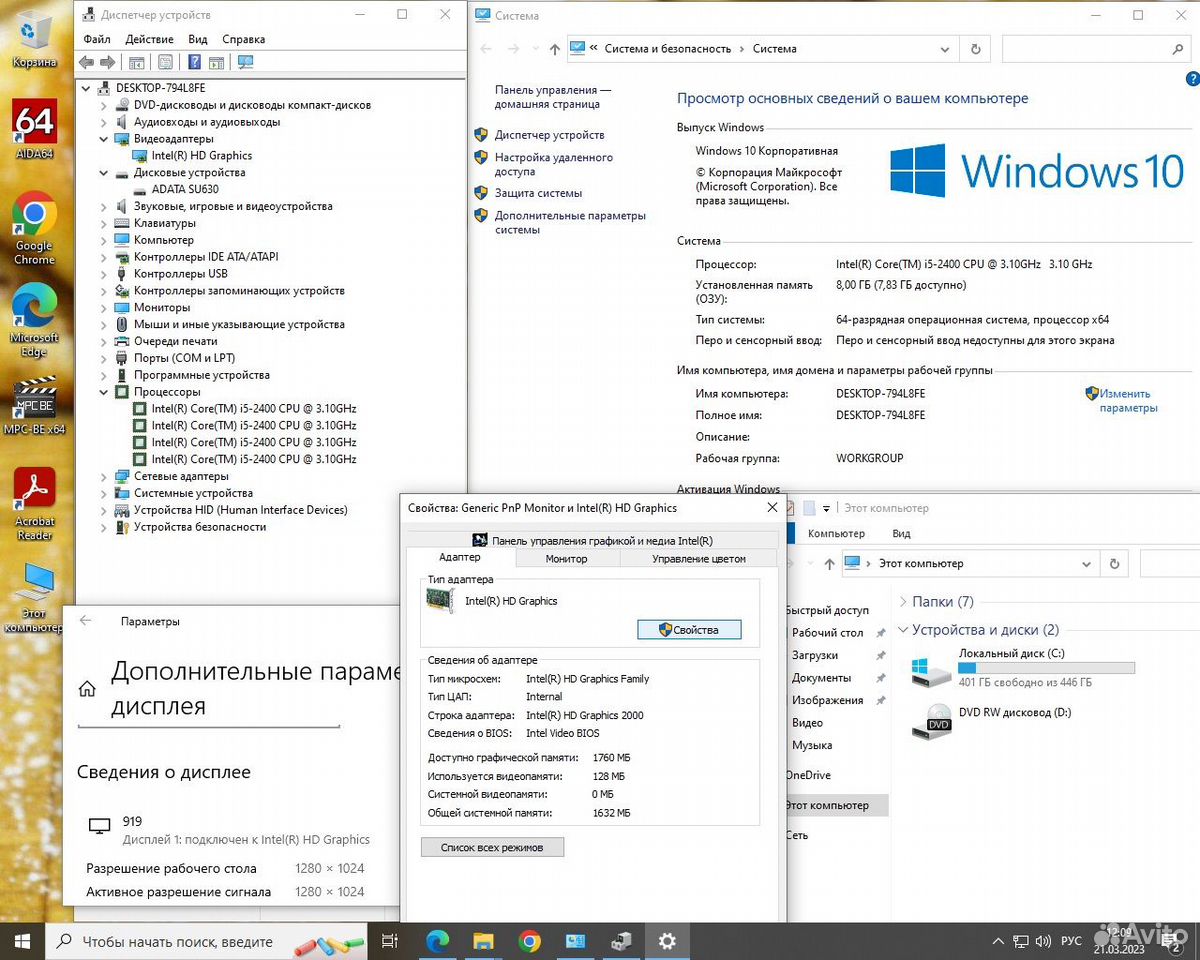The image size is (1200, 960).
Task: Click the volume speaker icon in system tray
Action: point(1042,942)
